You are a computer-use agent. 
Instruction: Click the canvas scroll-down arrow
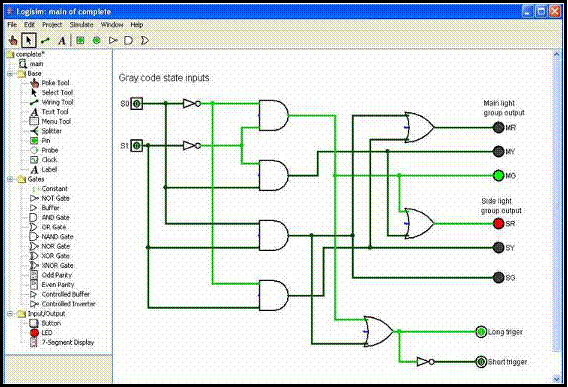tap(556, 379)
